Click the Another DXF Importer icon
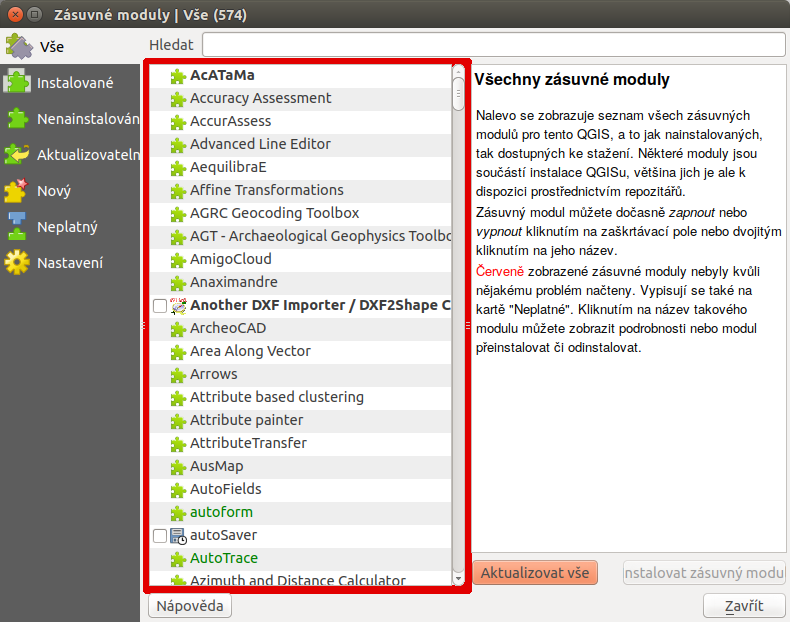This screenshot has width=790, height=622. [178, 306]
